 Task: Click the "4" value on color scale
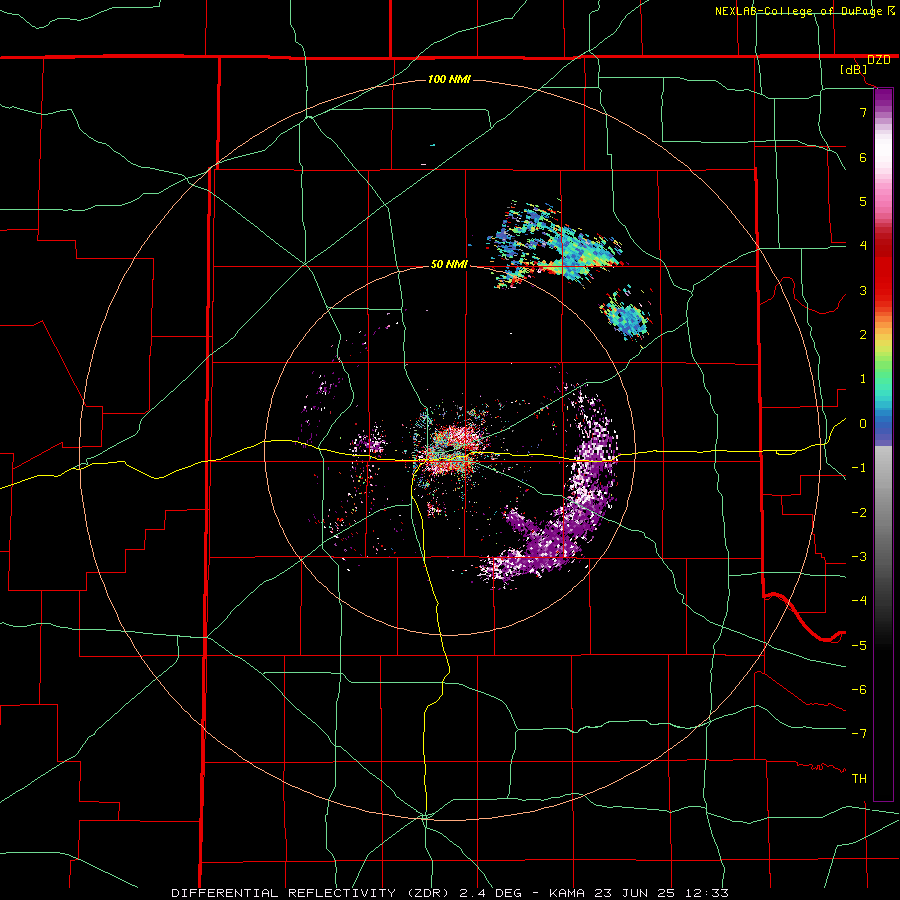coord(863,246)
